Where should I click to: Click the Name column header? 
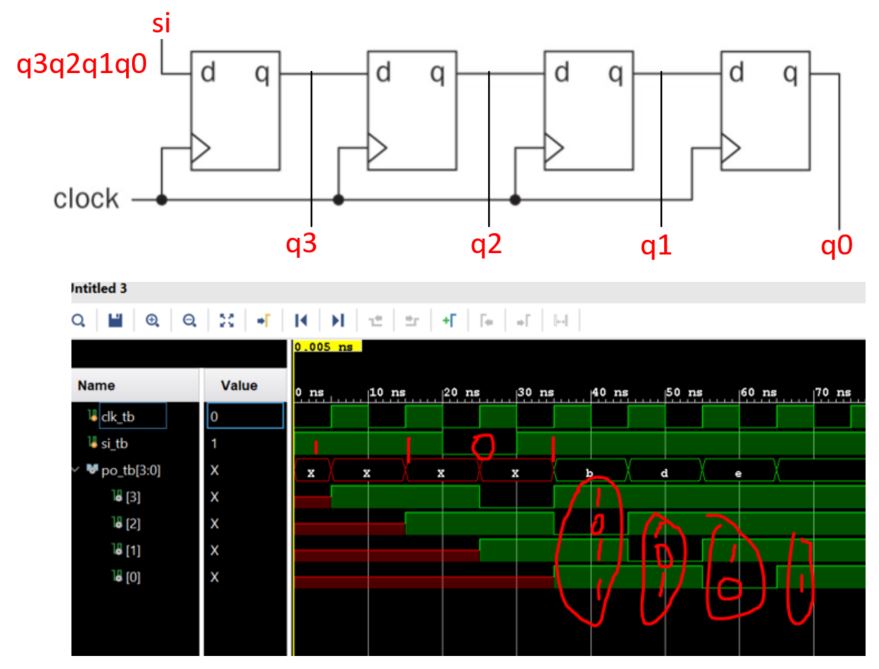(96, 385)
